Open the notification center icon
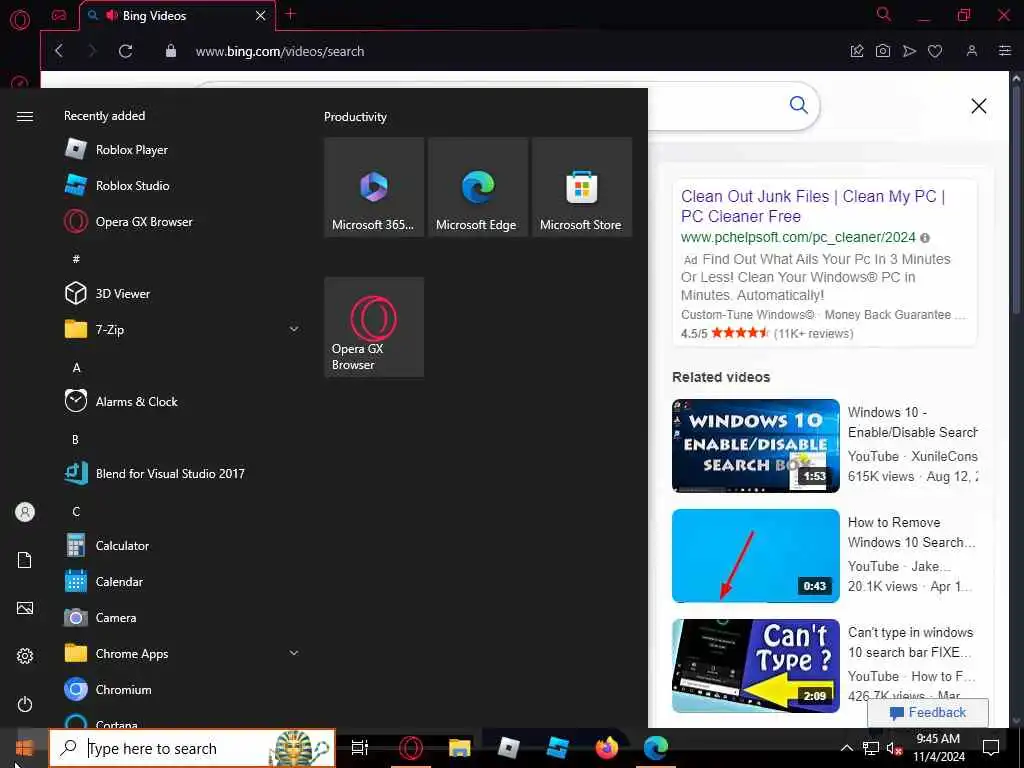 pyautogui.click(x=991, y=748)
